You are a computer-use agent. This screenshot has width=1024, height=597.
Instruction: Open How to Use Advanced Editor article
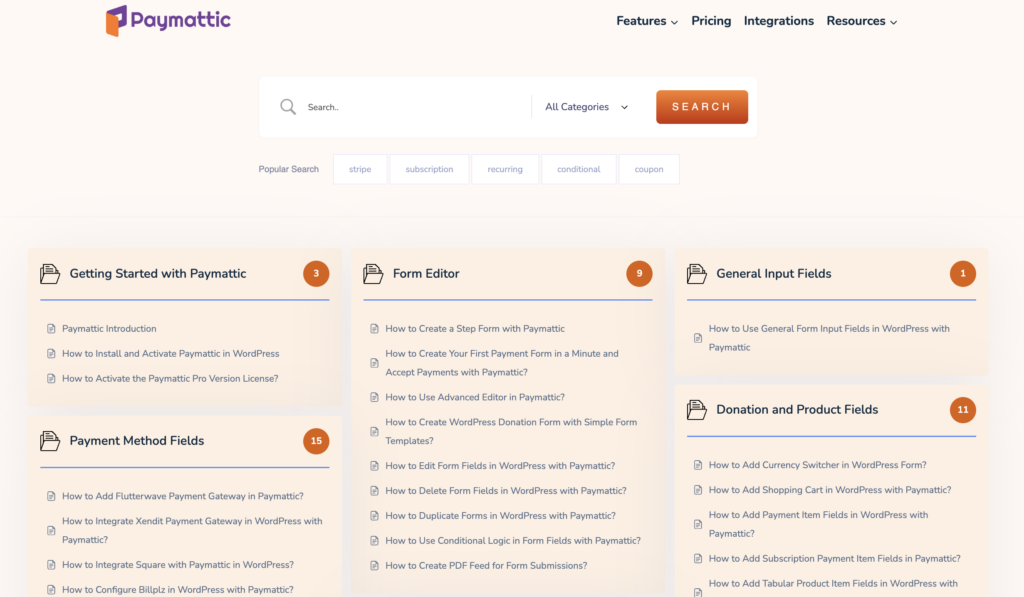[x=475, y=397]
